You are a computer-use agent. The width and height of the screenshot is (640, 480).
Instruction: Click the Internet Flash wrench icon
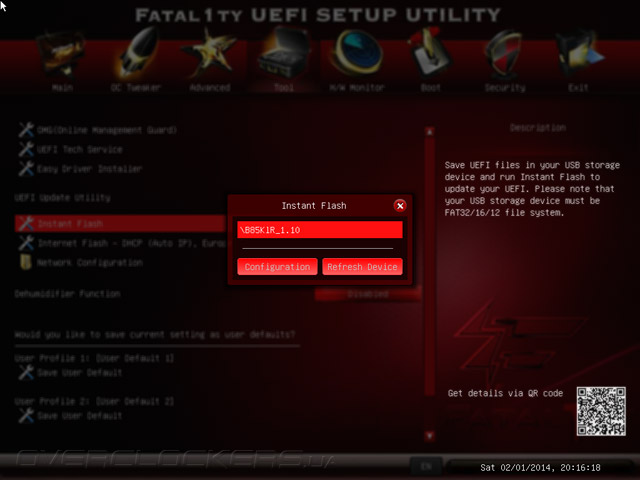(26, 243)
